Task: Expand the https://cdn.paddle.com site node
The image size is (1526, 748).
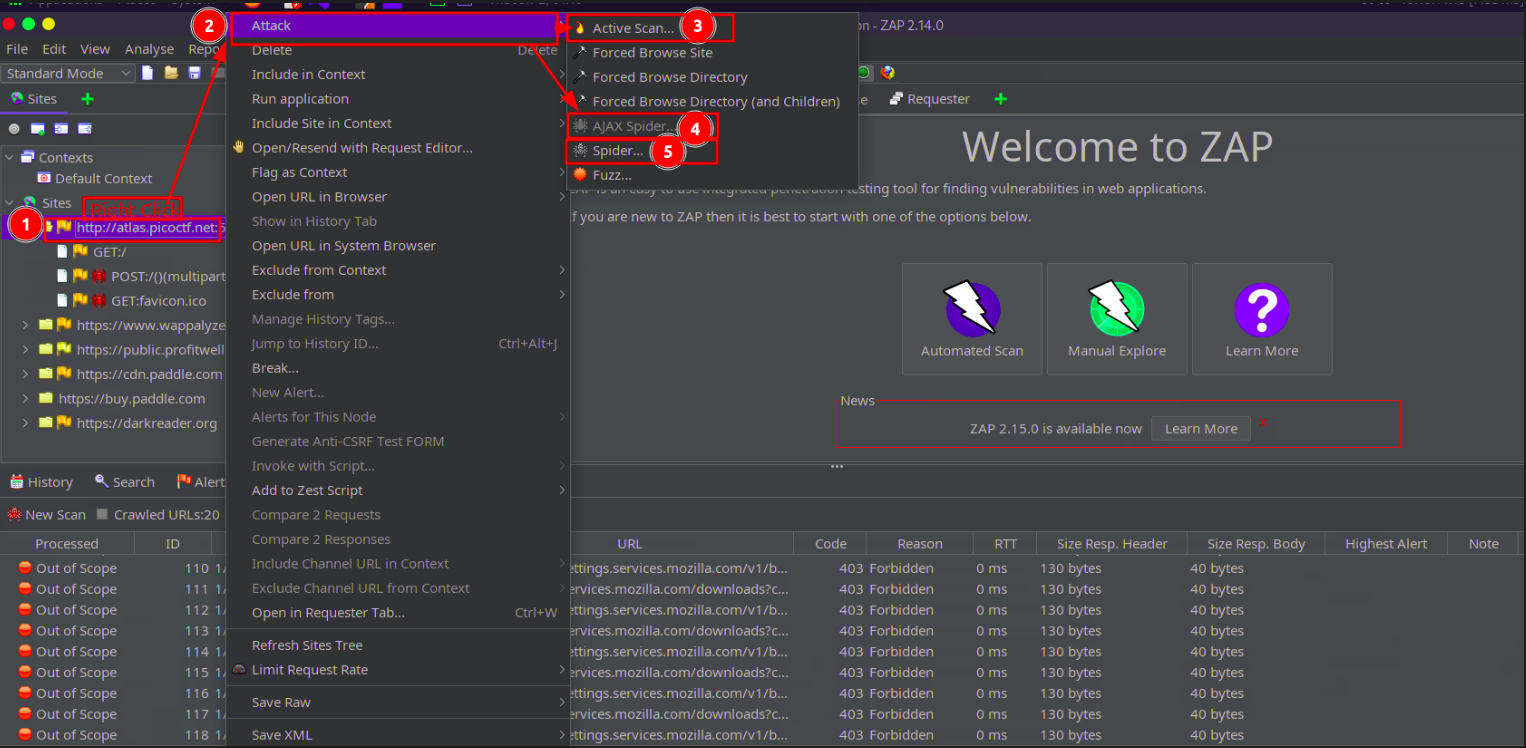Action: 25,374
